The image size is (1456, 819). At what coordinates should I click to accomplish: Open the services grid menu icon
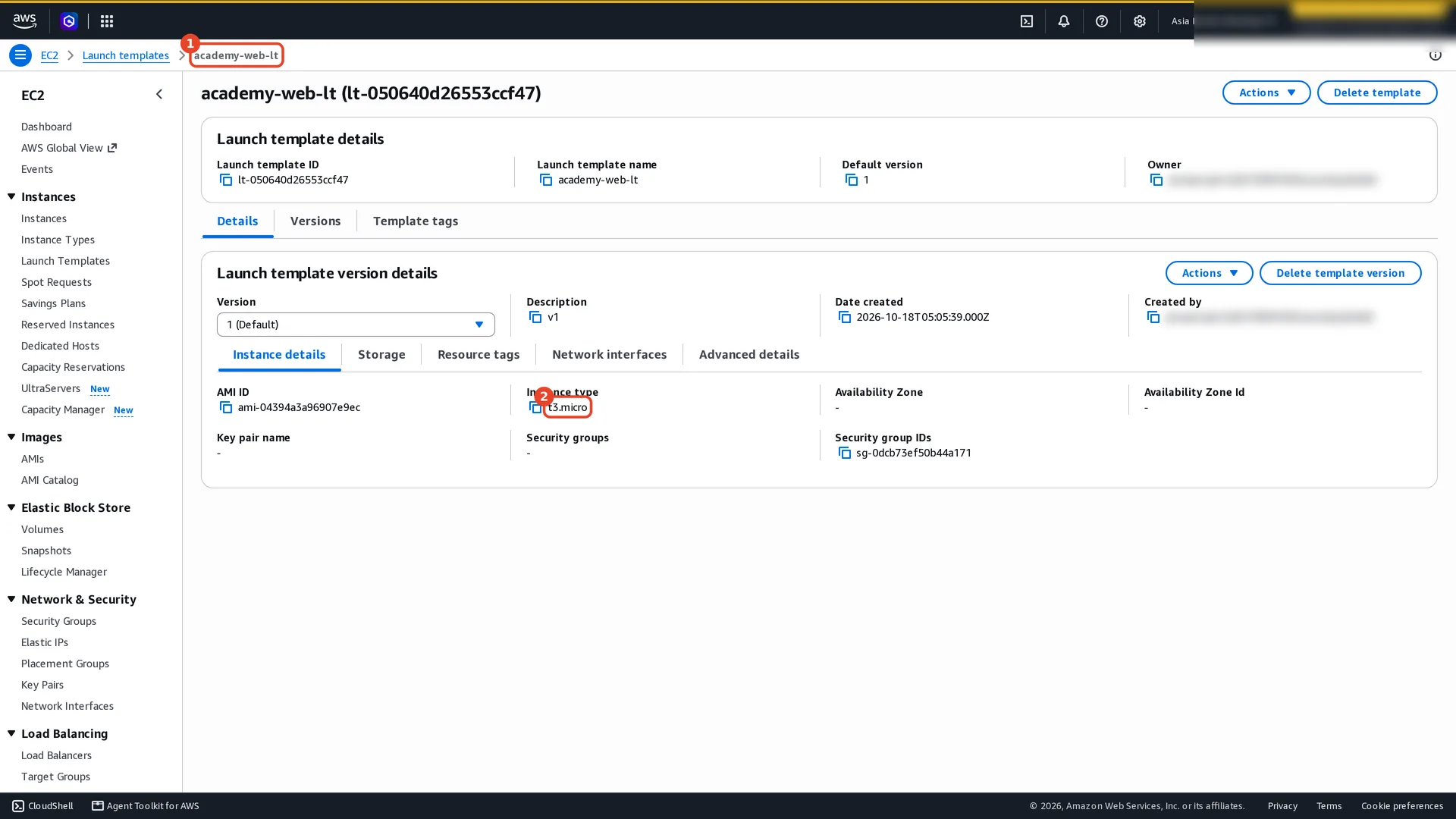(x=107, y=21)
